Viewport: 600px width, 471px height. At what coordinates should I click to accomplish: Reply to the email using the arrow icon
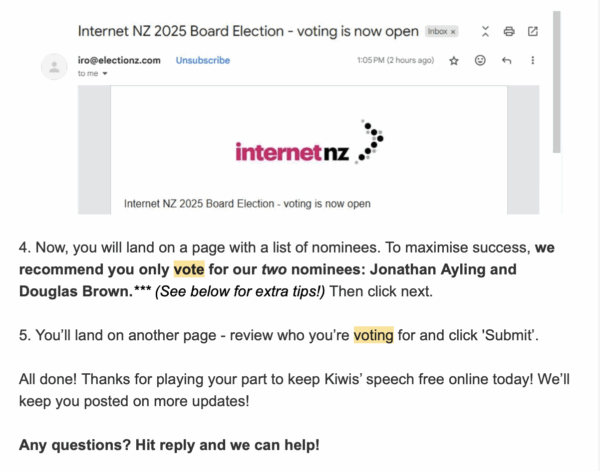[x=506, y=60]
